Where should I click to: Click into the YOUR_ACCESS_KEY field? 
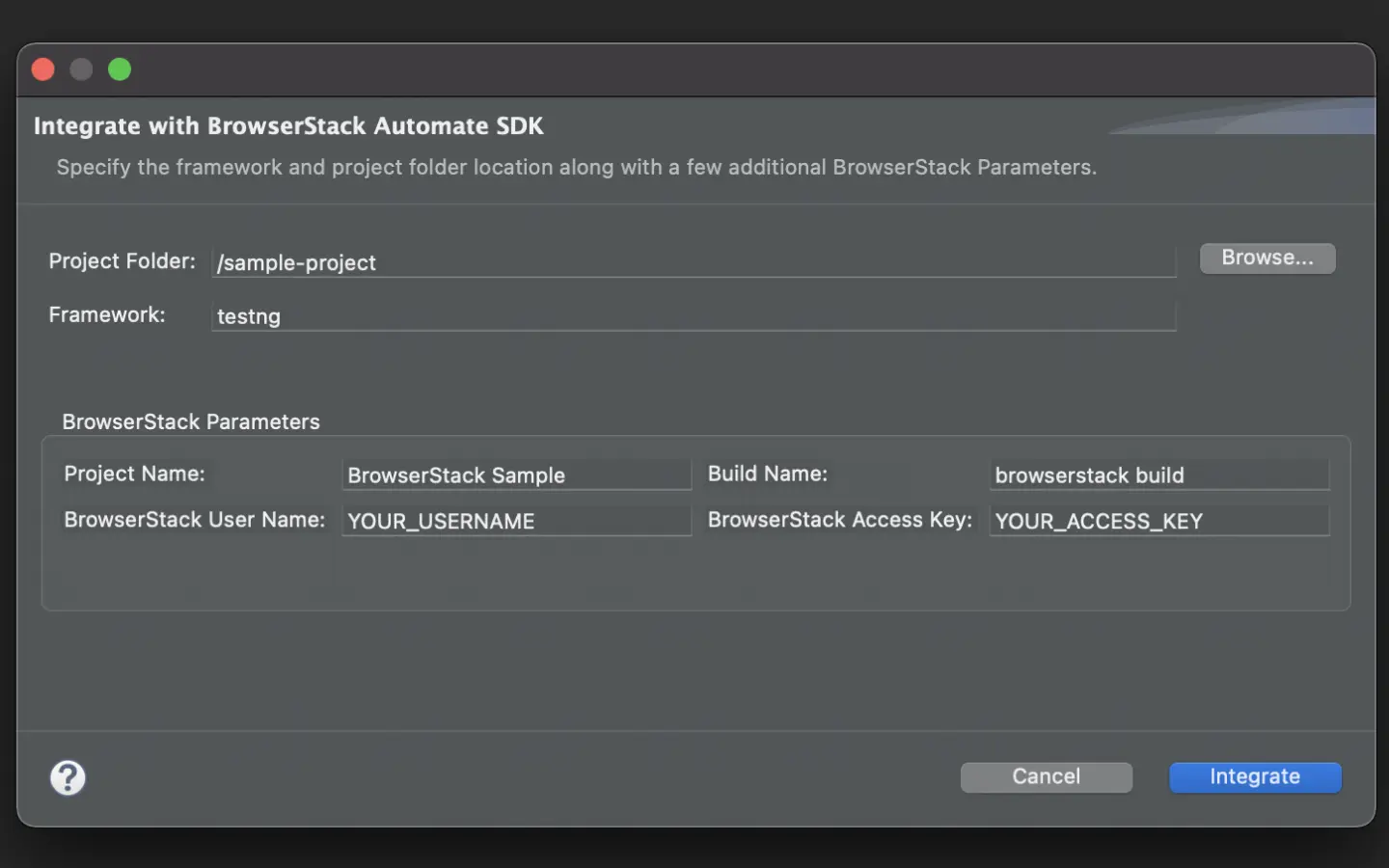[1158, 521]
